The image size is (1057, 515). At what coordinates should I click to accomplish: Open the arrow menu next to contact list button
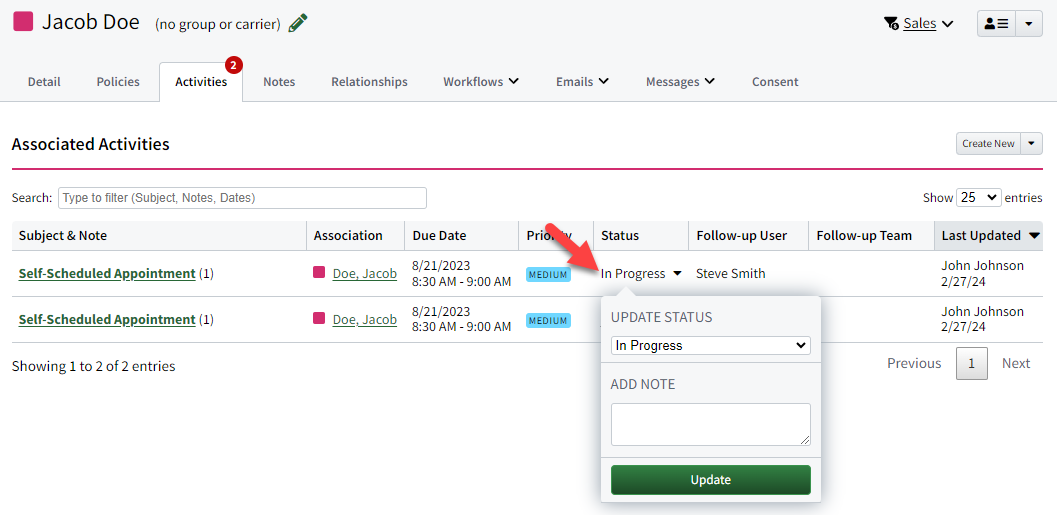pyautogui.click(x=1029, y=24)
